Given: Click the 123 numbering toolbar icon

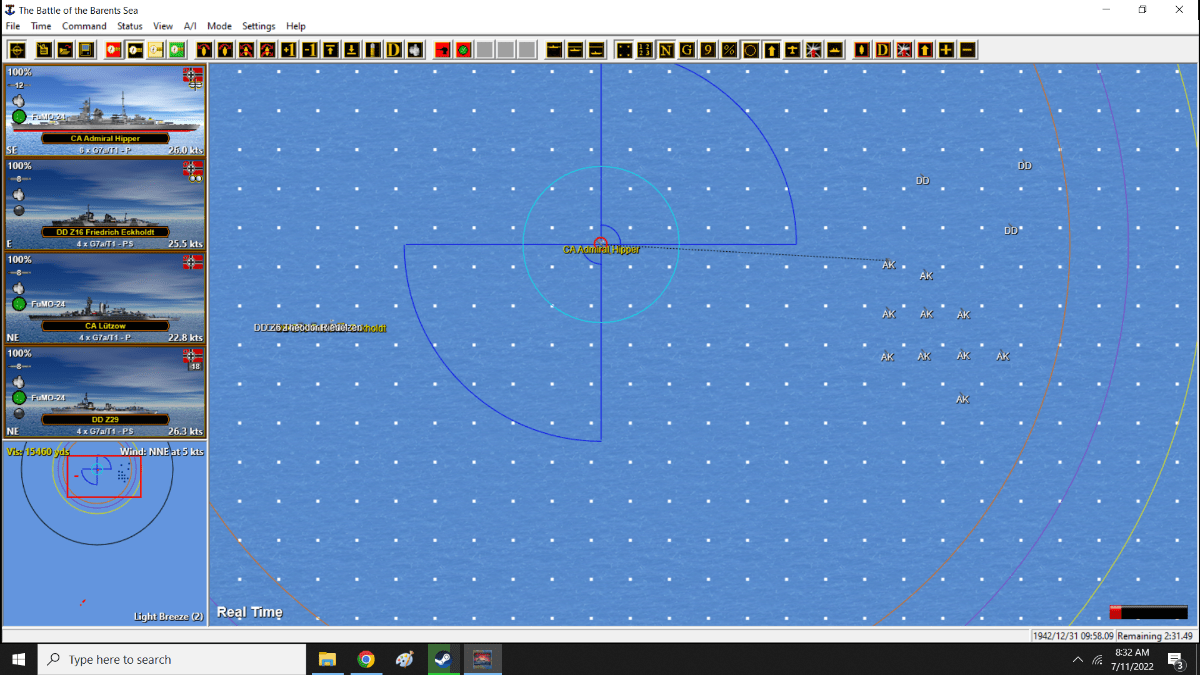Looking at the screenshot, I should 645,50.
